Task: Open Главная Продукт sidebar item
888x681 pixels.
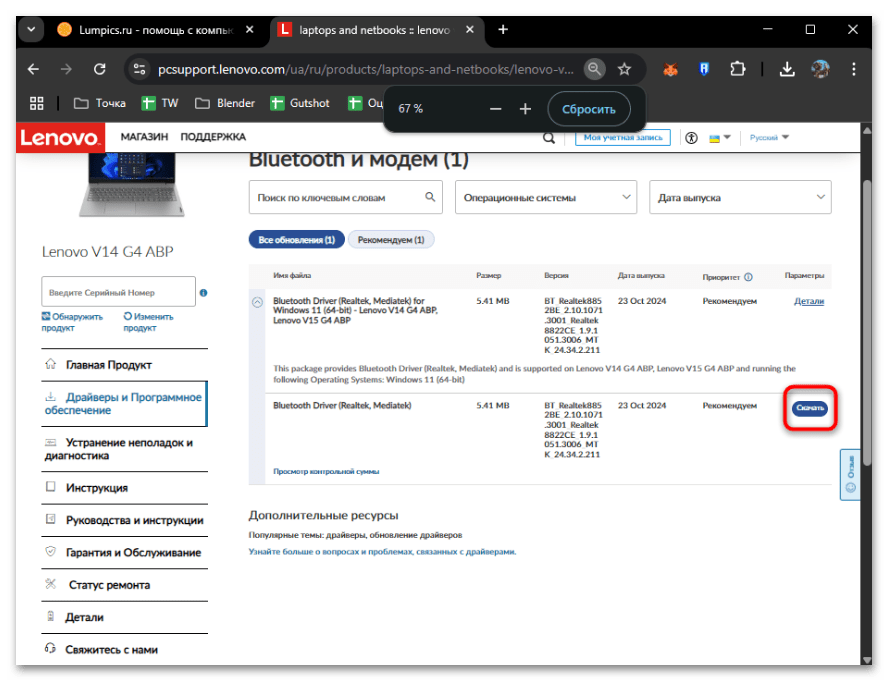Action: point(125,365)
